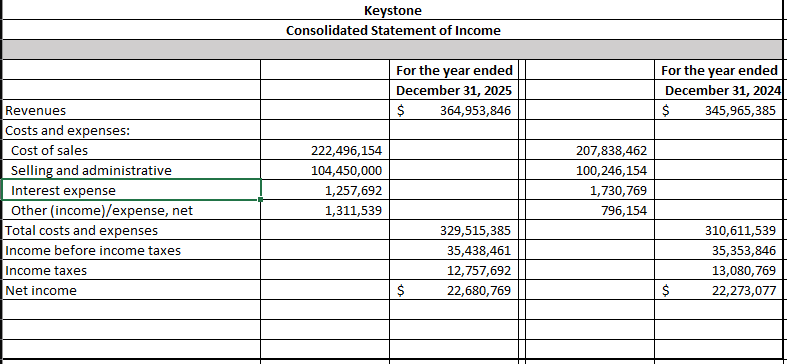Viewport: 787px width, 364px height.
Task: Click cost of sales value 222,496,154
Action: click(325, 150)
